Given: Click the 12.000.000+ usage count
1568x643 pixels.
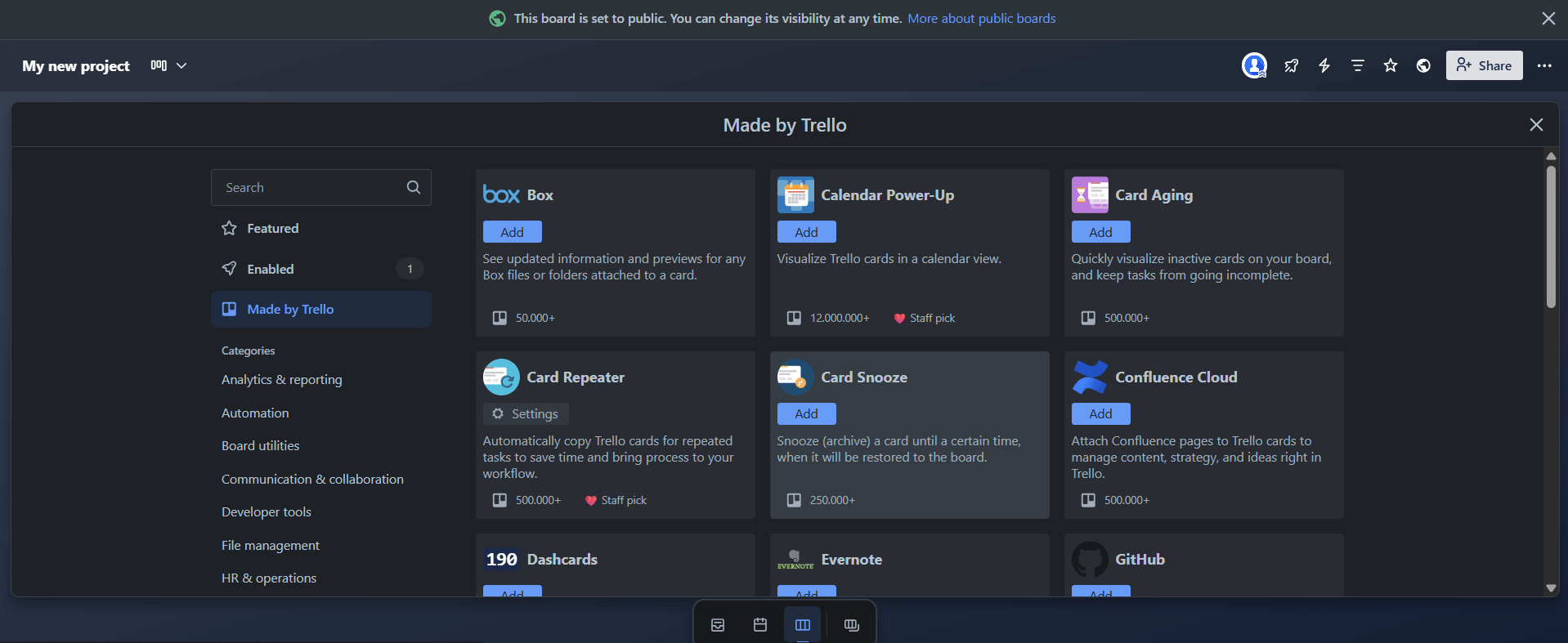Looking at the screenshot, I should [x=840, y=318].
